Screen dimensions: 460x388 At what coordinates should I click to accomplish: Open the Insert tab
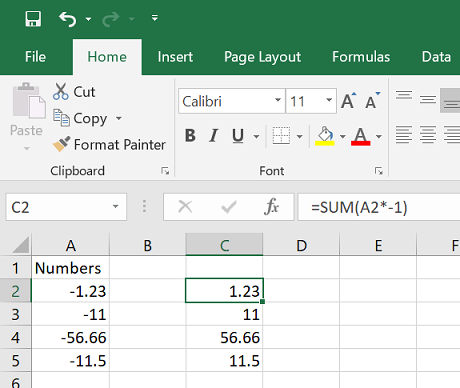[x=175, y=57]
